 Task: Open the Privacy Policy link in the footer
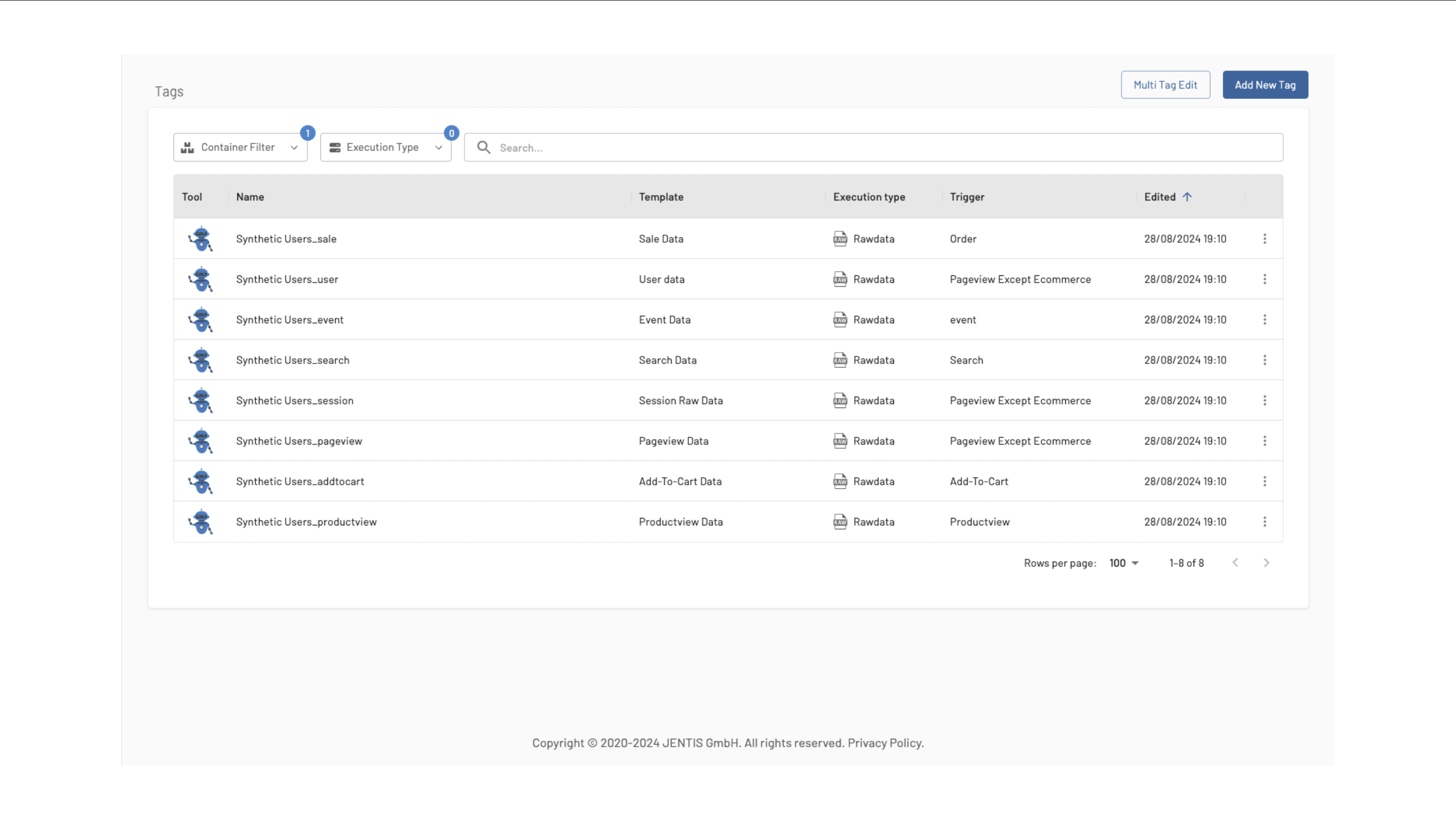tap(884, 743)
